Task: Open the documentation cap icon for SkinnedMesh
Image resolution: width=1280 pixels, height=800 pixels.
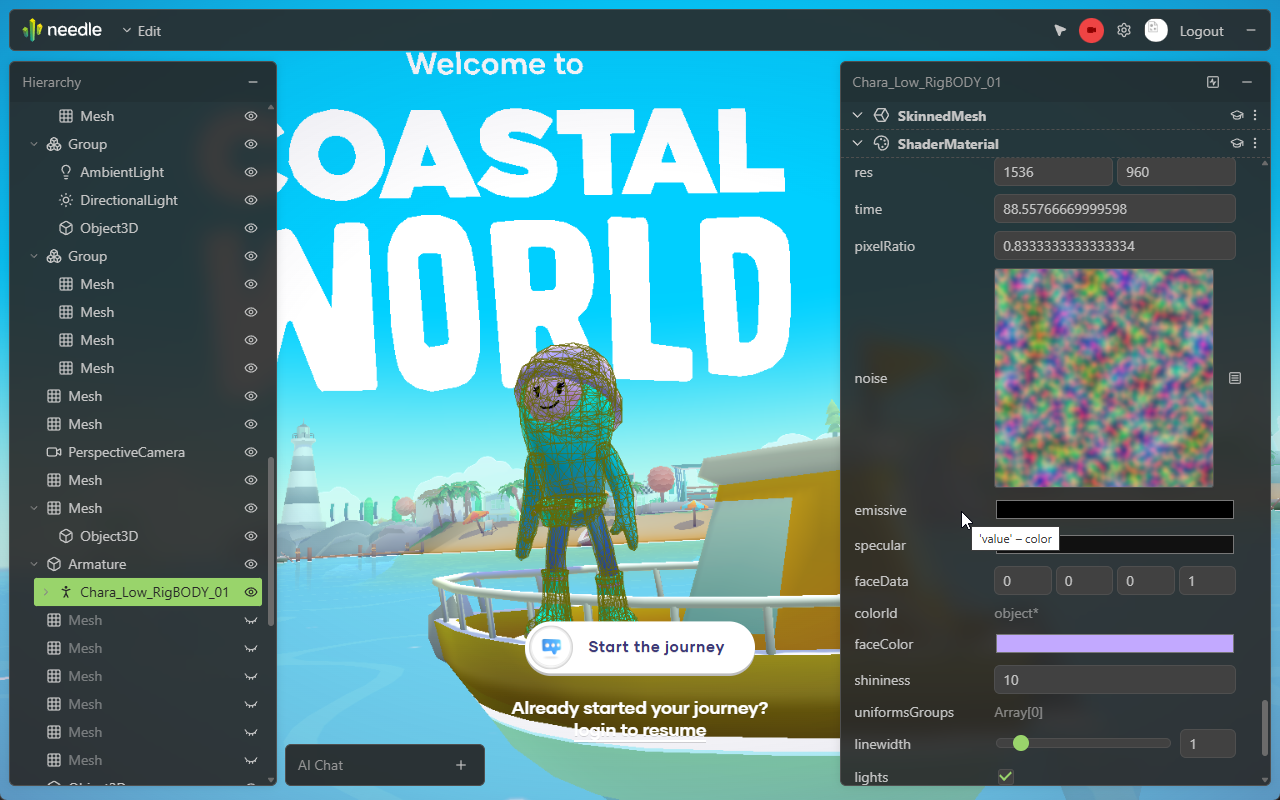Action: [1236, 115]
